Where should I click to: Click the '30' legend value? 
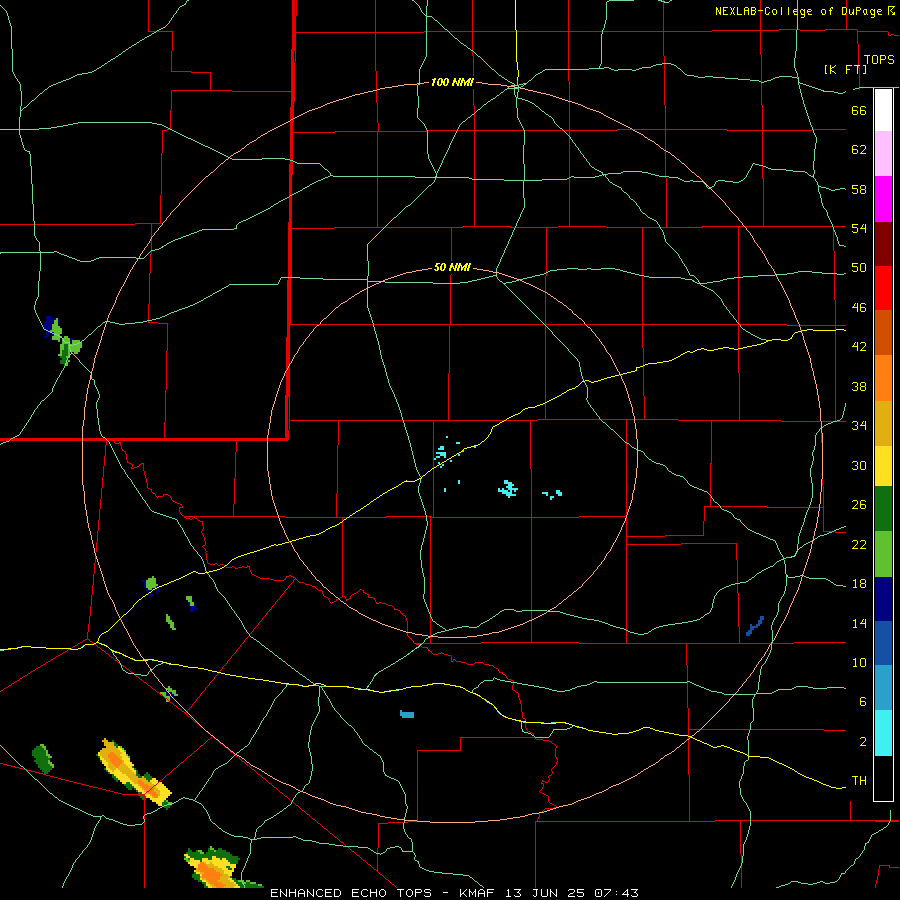point(859,465)
